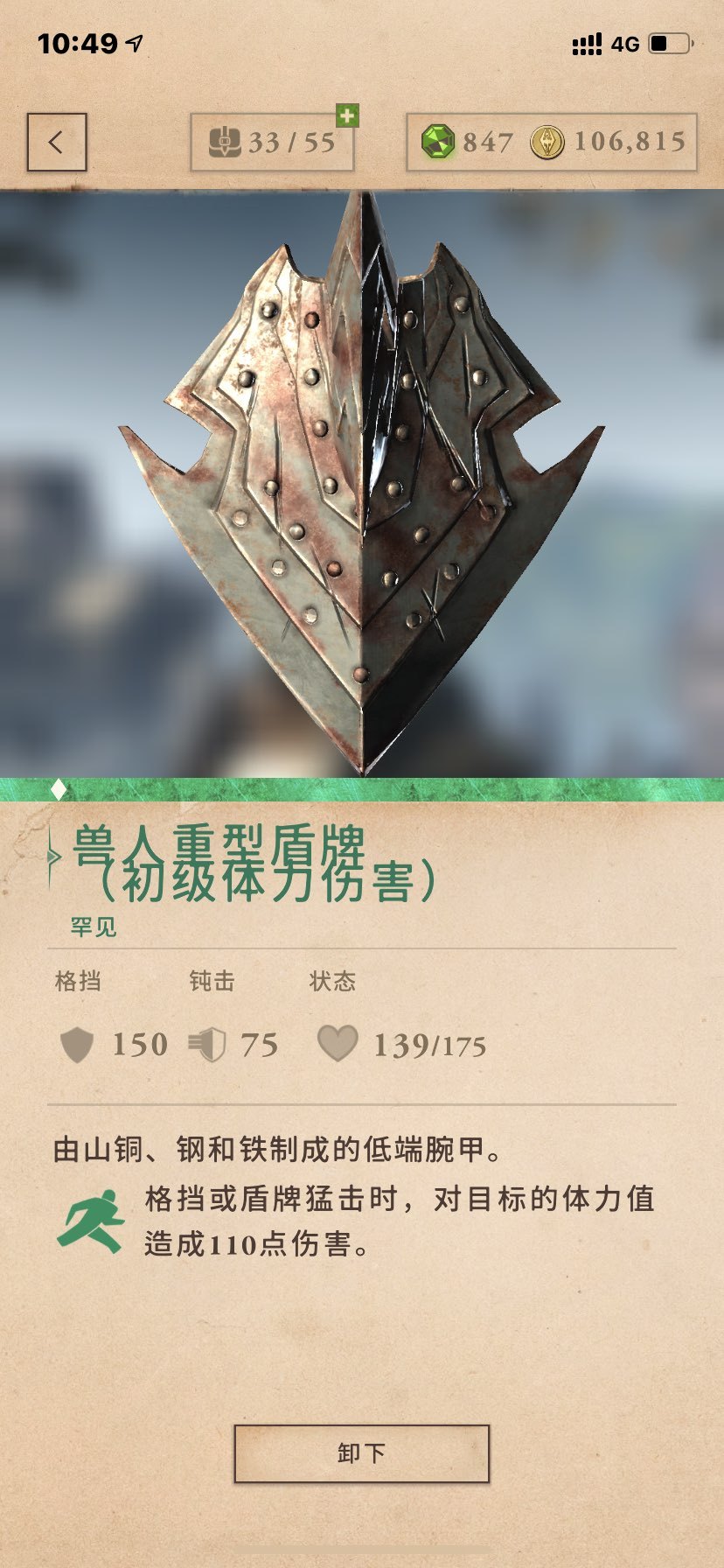
Task: Tap the 罕见 rarity label
Action: pyautogui.click(x=94, y=927)
